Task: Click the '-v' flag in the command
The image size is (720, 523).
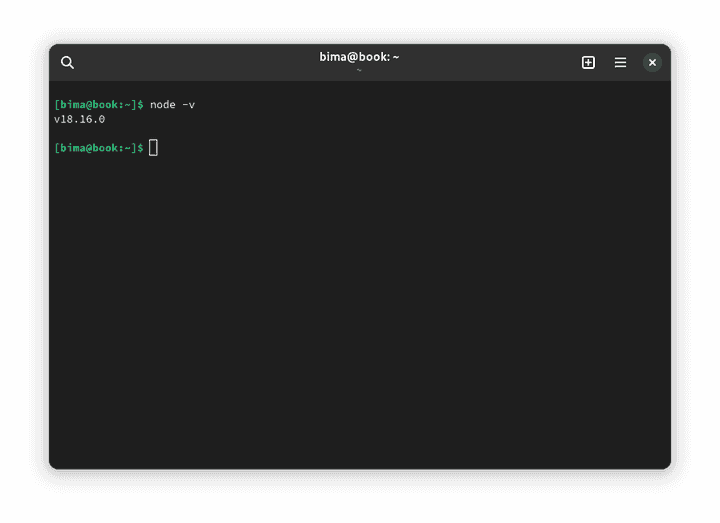Action: [188, 104]
